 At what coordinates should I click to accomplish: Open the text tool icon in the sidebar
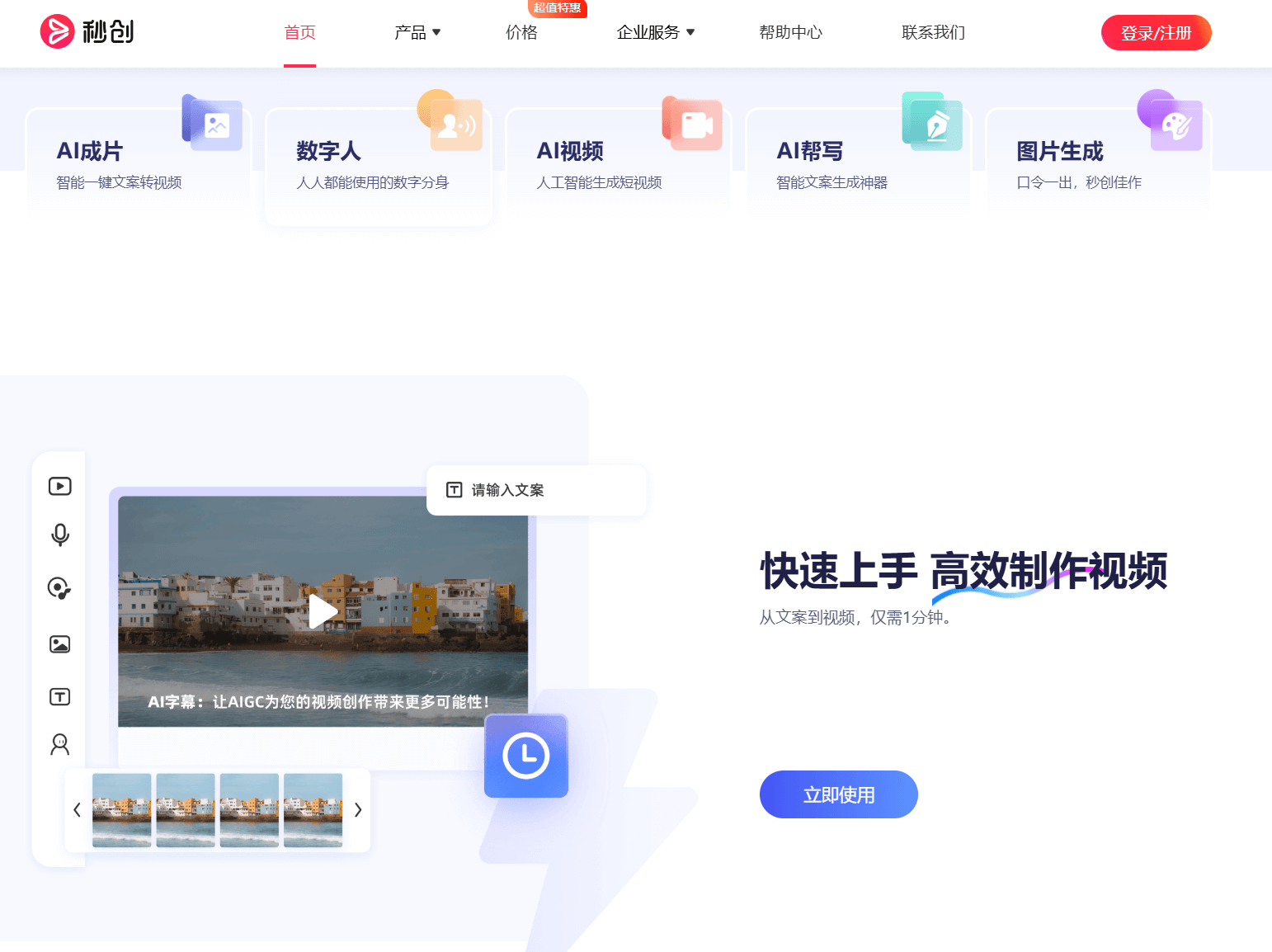[59, 696]
